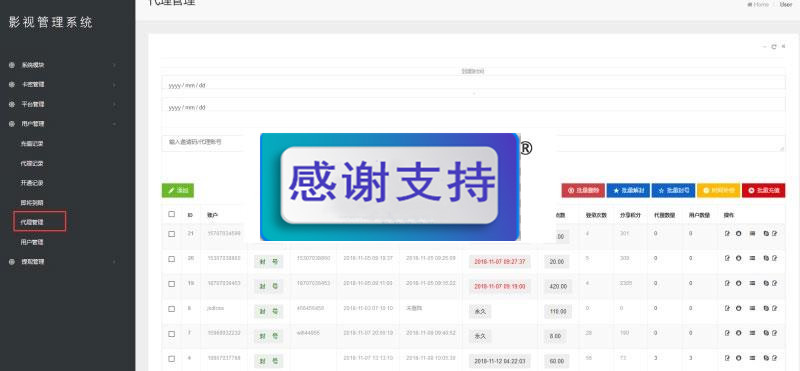800x371 pixels.
Task: Click the copy icon in the ID 21 row
Action: (x=766, y=233)
